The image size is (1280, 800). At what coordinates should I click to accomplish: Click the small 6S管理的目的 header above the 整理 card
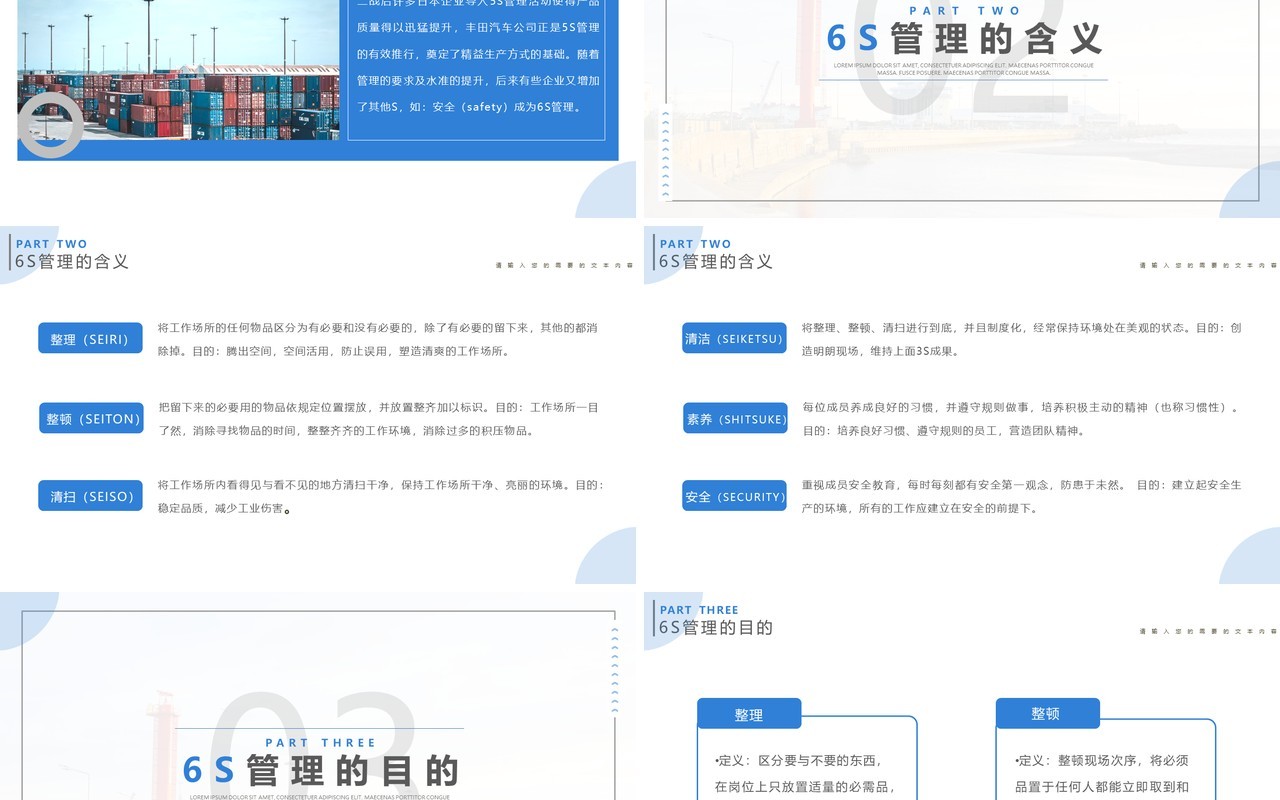coord(716,628)
